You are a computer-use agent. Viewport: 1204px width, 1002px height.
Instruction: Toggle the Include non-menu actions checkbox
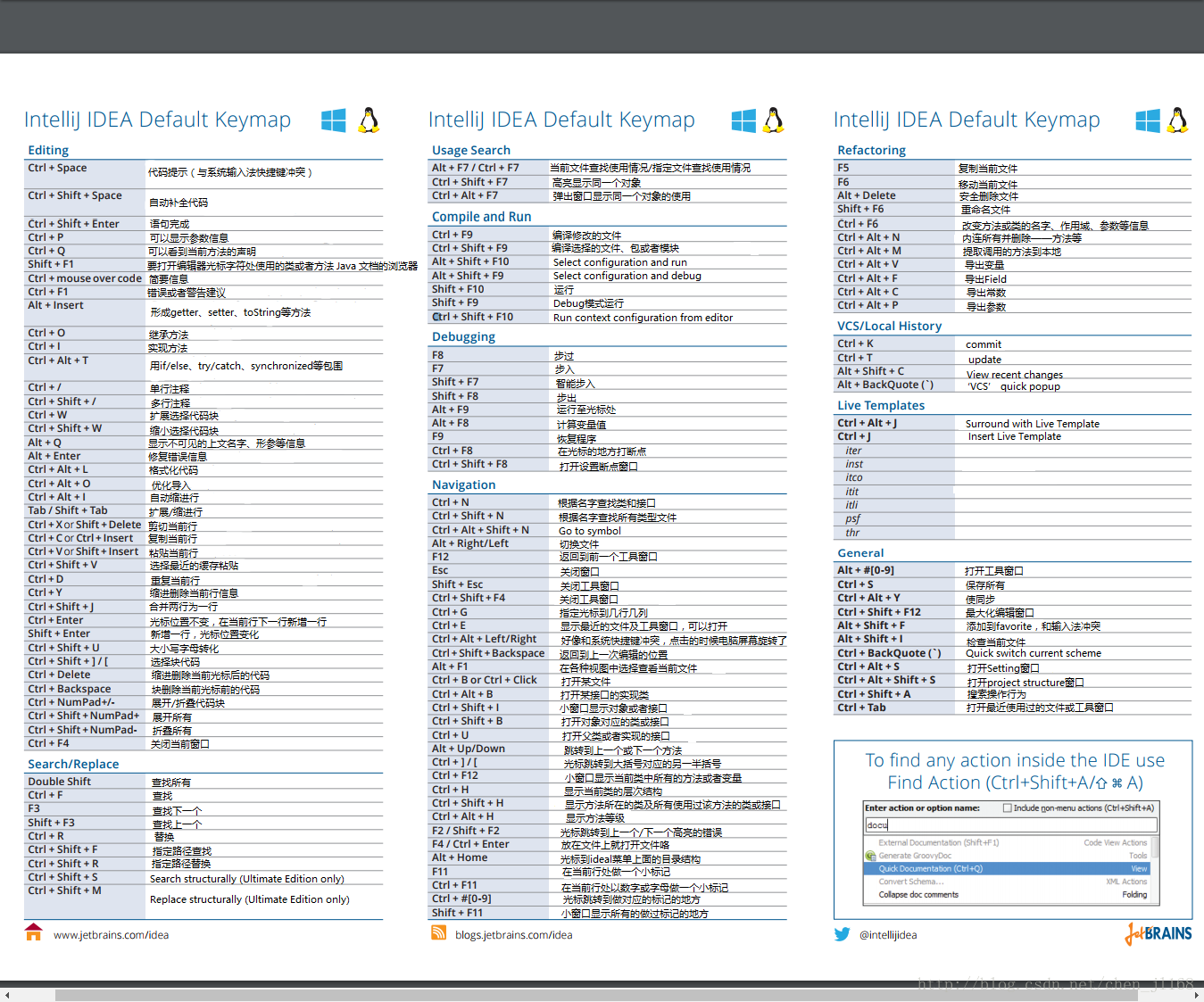[1008, 808]
